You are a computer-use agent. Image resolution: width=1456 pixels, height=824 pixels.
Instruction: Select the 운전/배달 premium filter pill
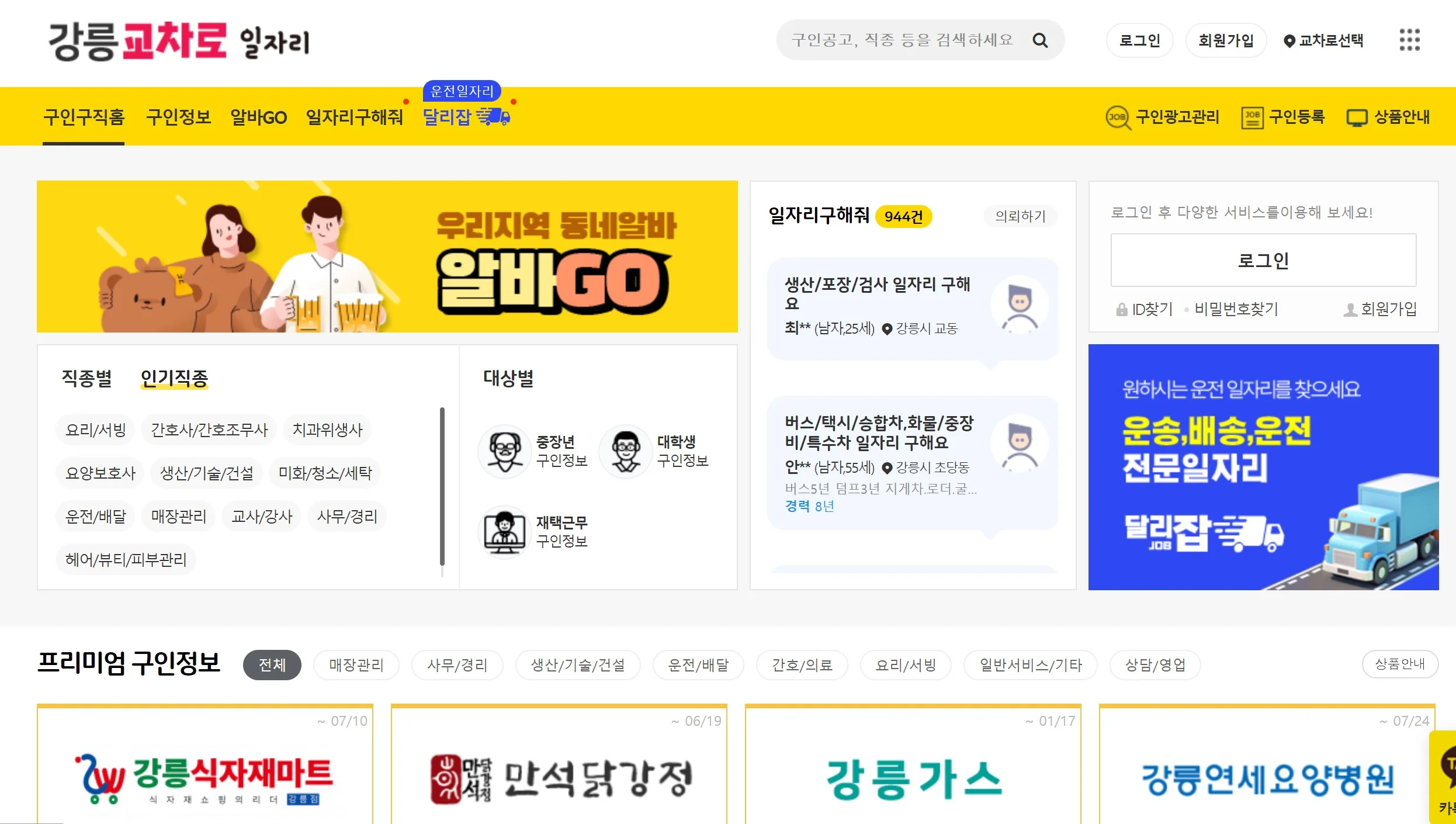tap(698, 665)
